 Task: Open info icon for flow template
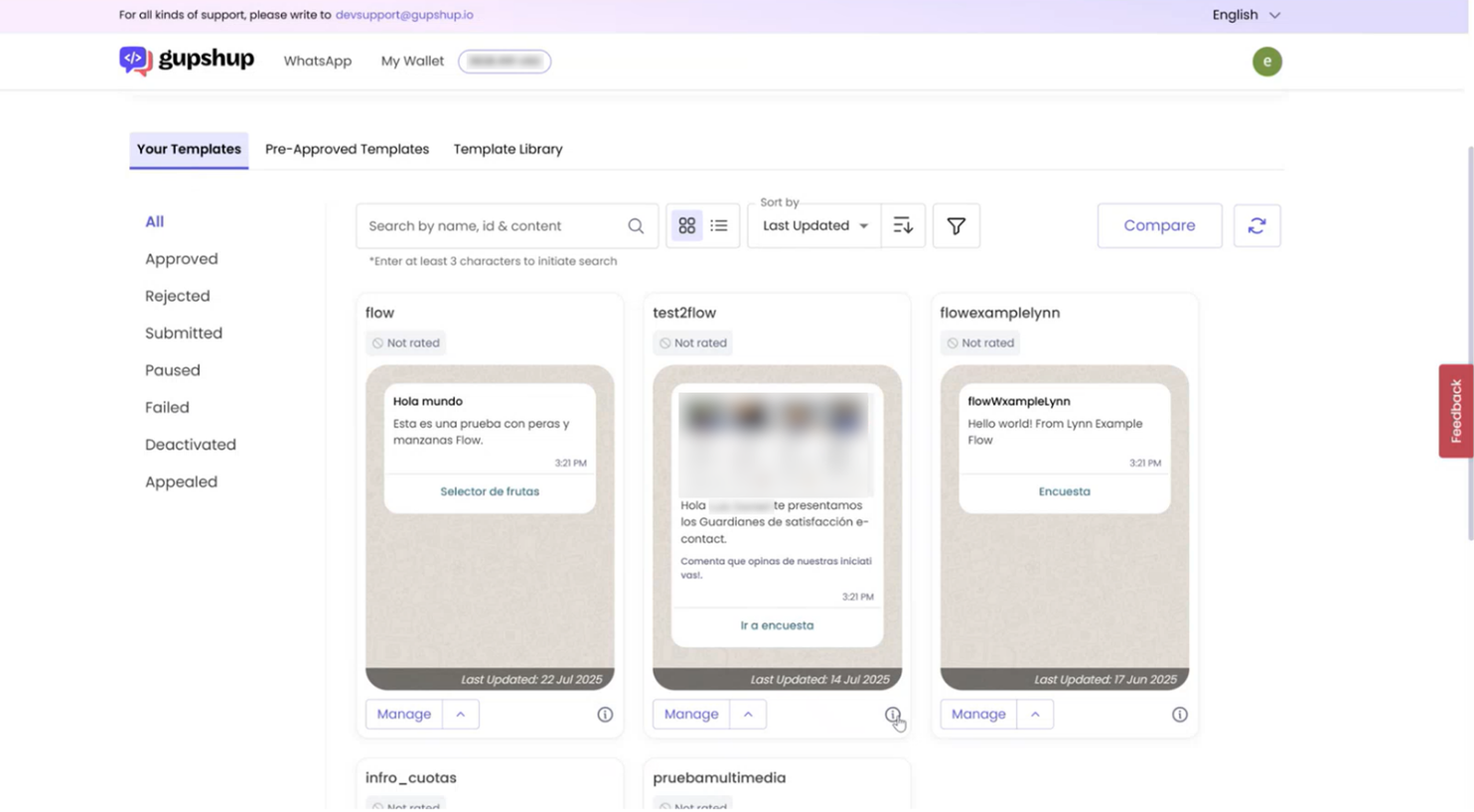[x=605, y=715]
